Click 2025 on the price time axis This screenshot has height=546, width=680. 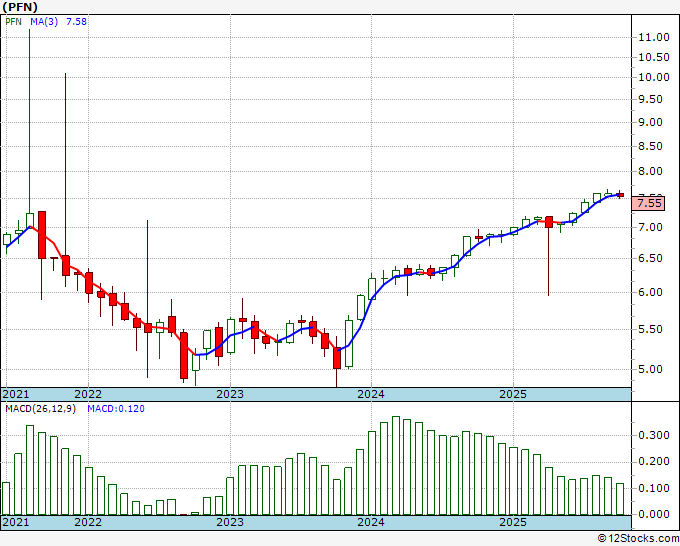[513, 394]
